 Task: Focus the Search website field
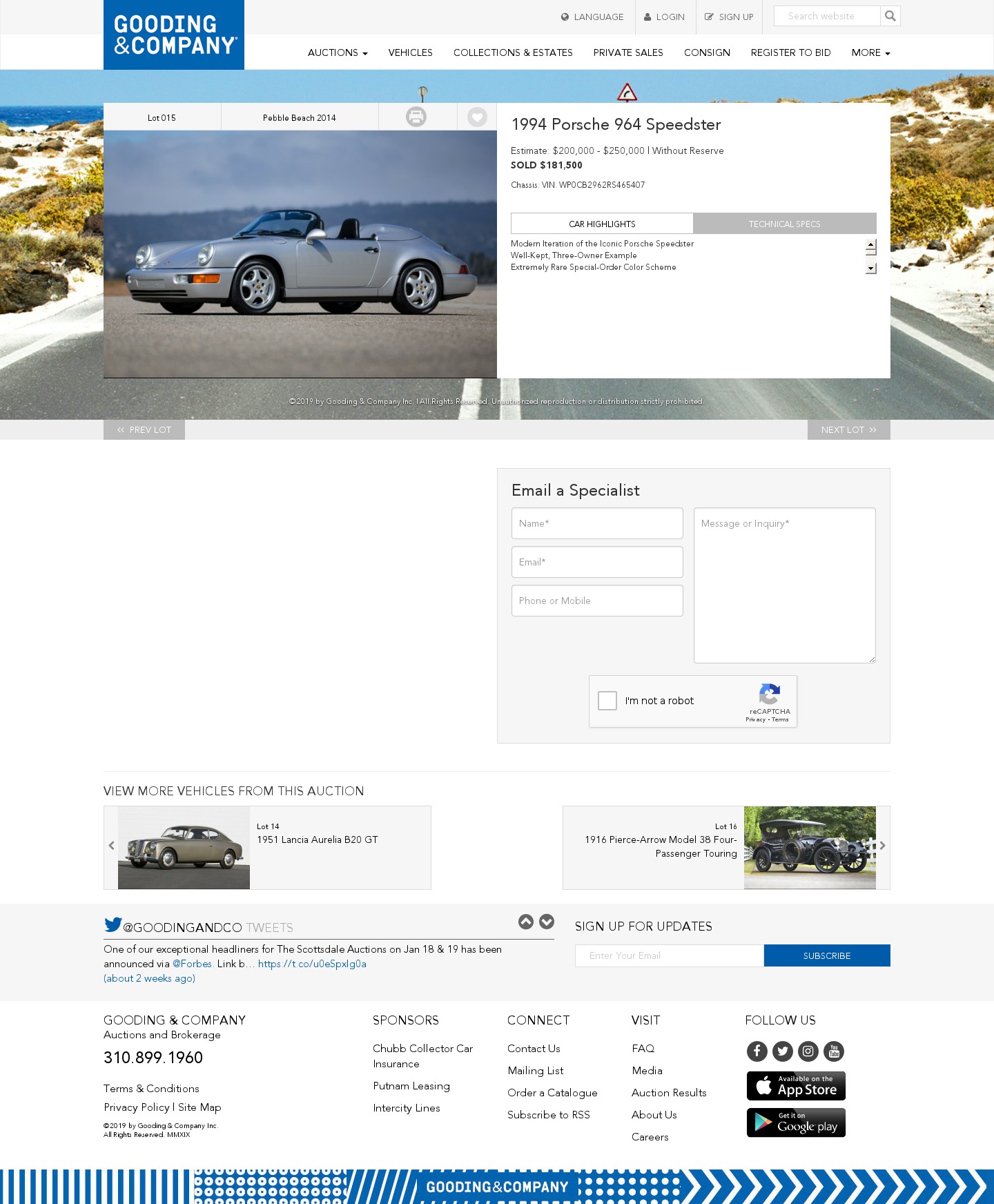pyautogui.click(x=827, y=16)
